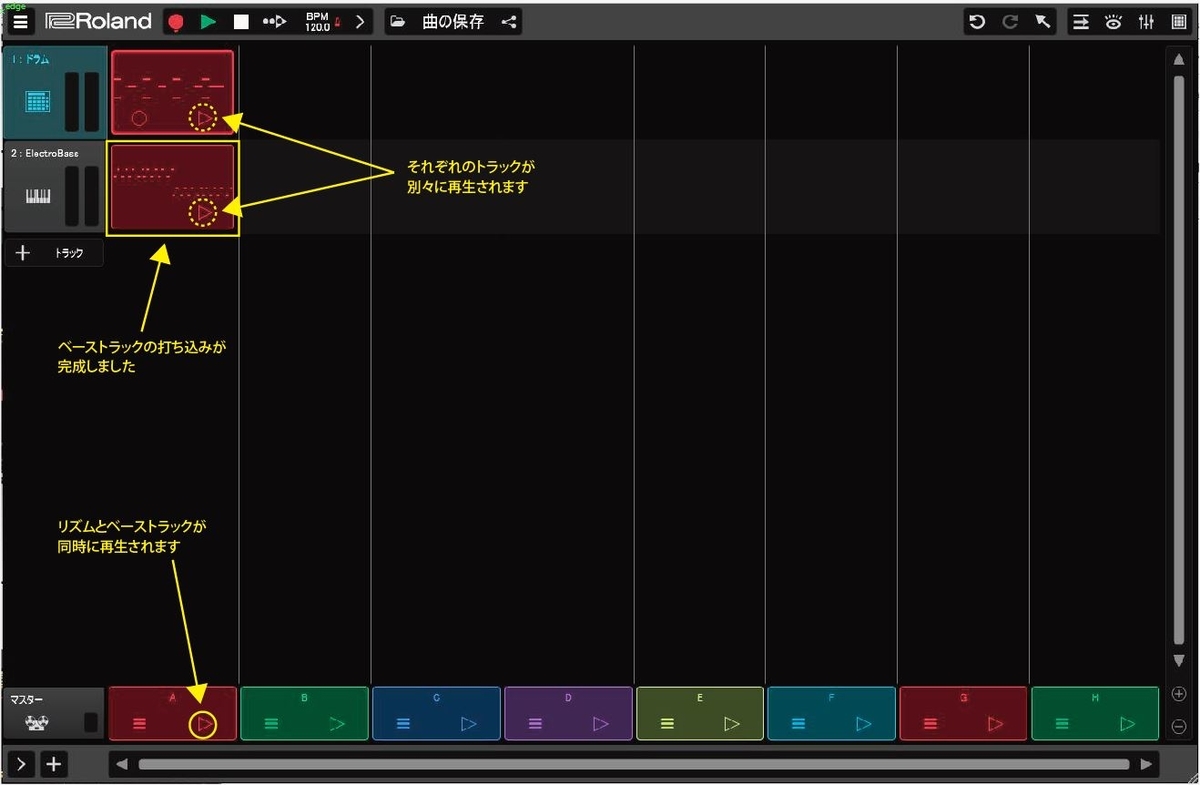Open scene G options menu
The width and height of the screenshot is (1200, 785).
931,723
